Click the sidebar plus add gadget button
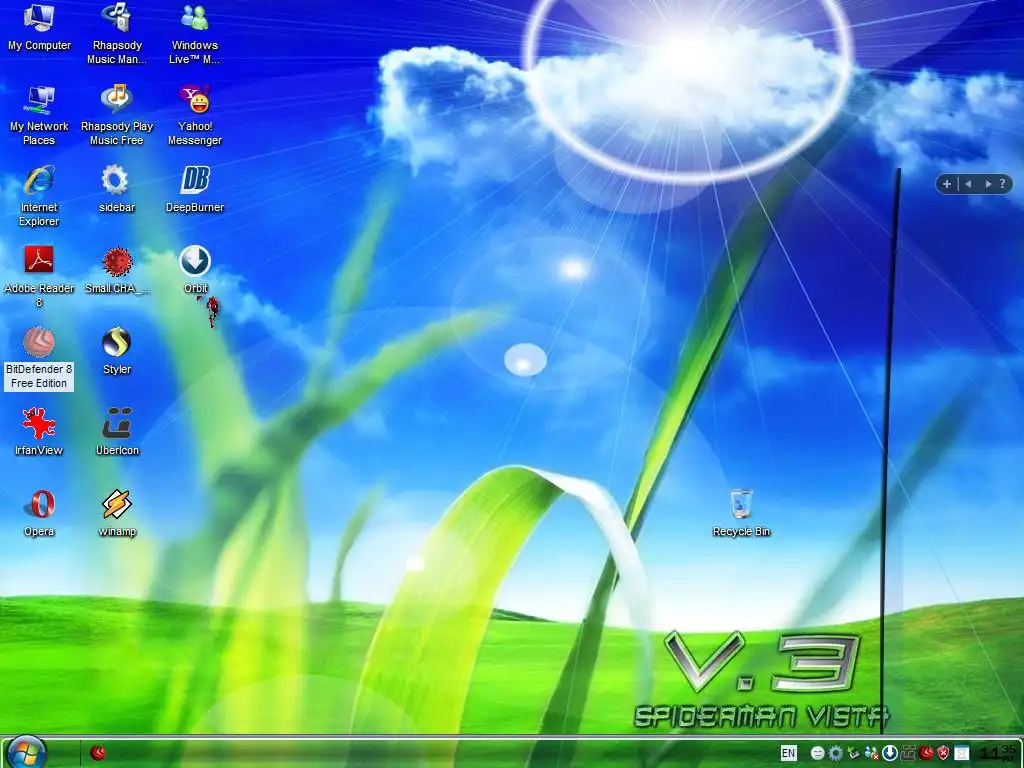1024x768 pixels. click(x=947, y=184)
